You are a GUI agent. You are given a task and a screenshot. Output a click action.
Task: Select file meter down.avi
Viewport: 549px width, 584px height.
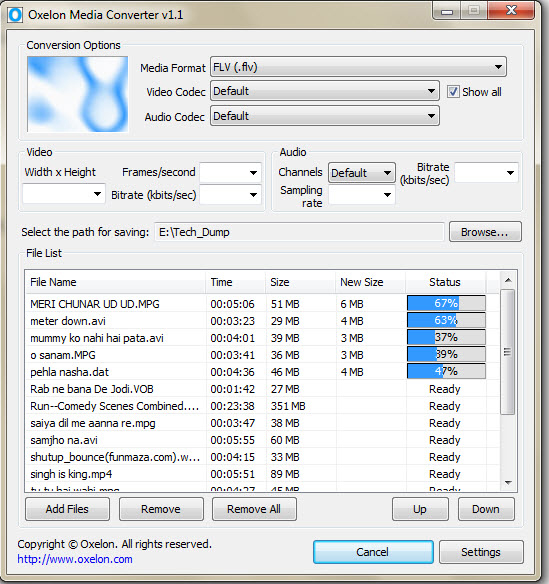coord(68,321)
